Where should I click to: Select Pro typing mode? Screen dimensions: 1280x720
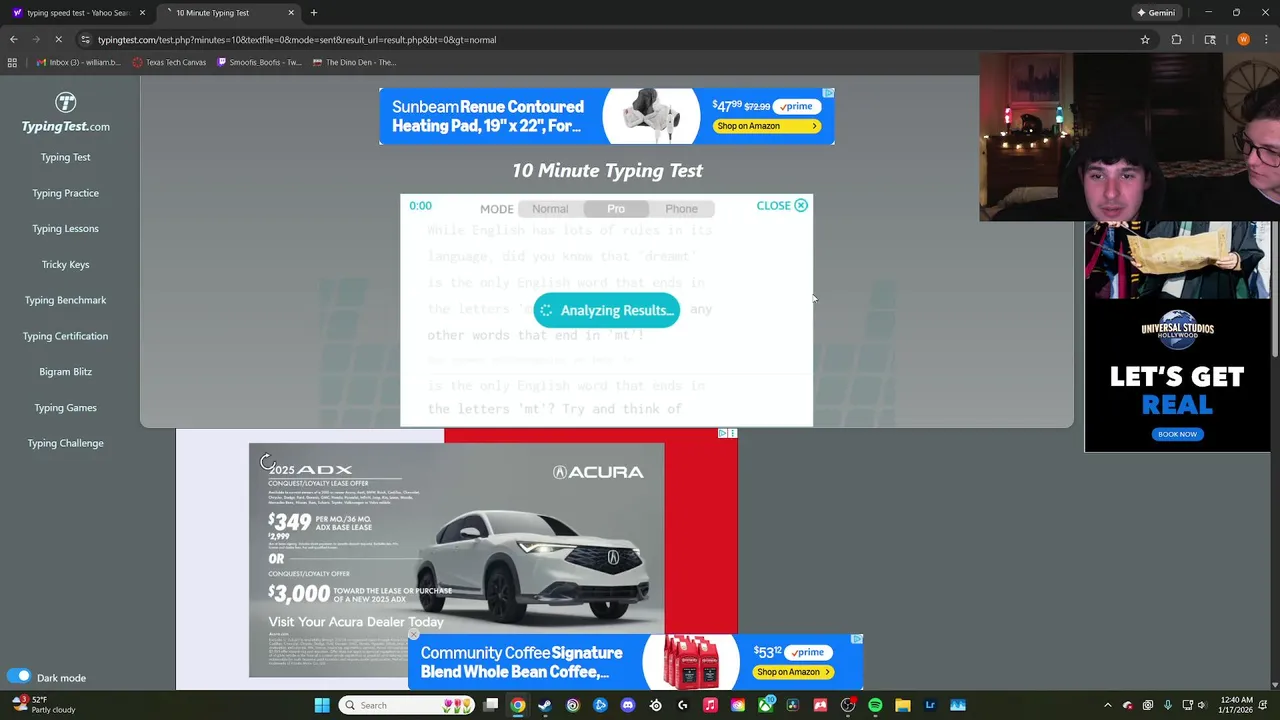pos(616,209)
